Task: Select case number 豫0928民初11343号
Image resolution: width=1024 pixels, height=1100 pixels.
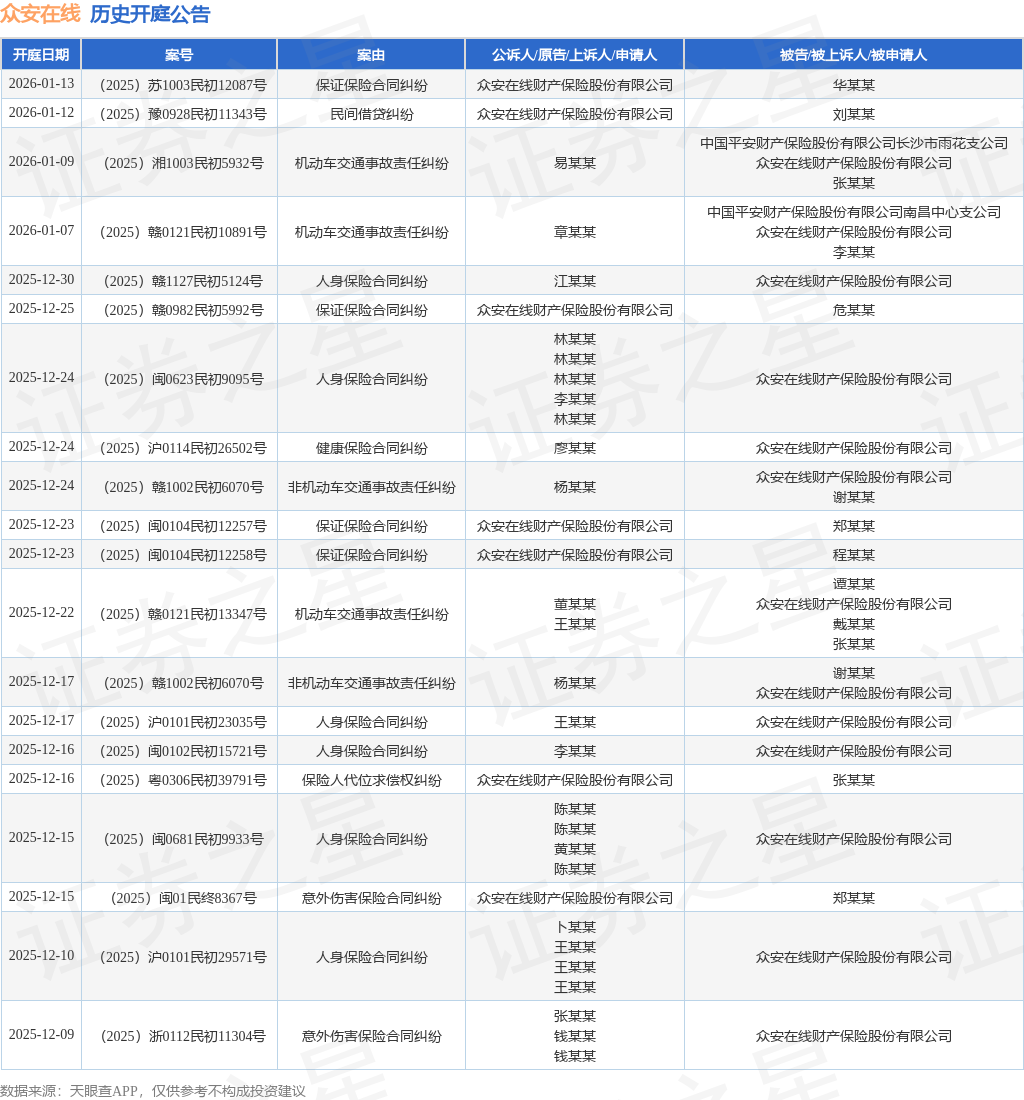Action: 183,114
